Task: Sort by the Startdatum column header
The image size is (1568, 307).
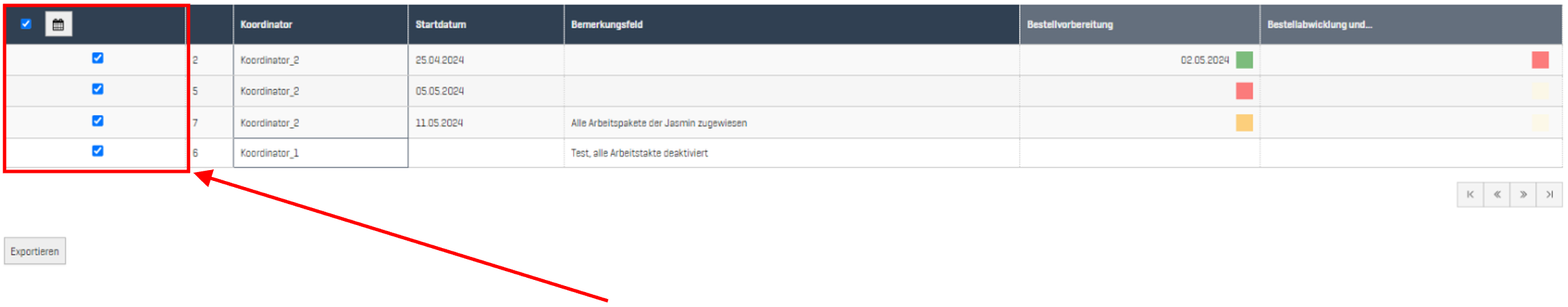Action: coord(441,24)
